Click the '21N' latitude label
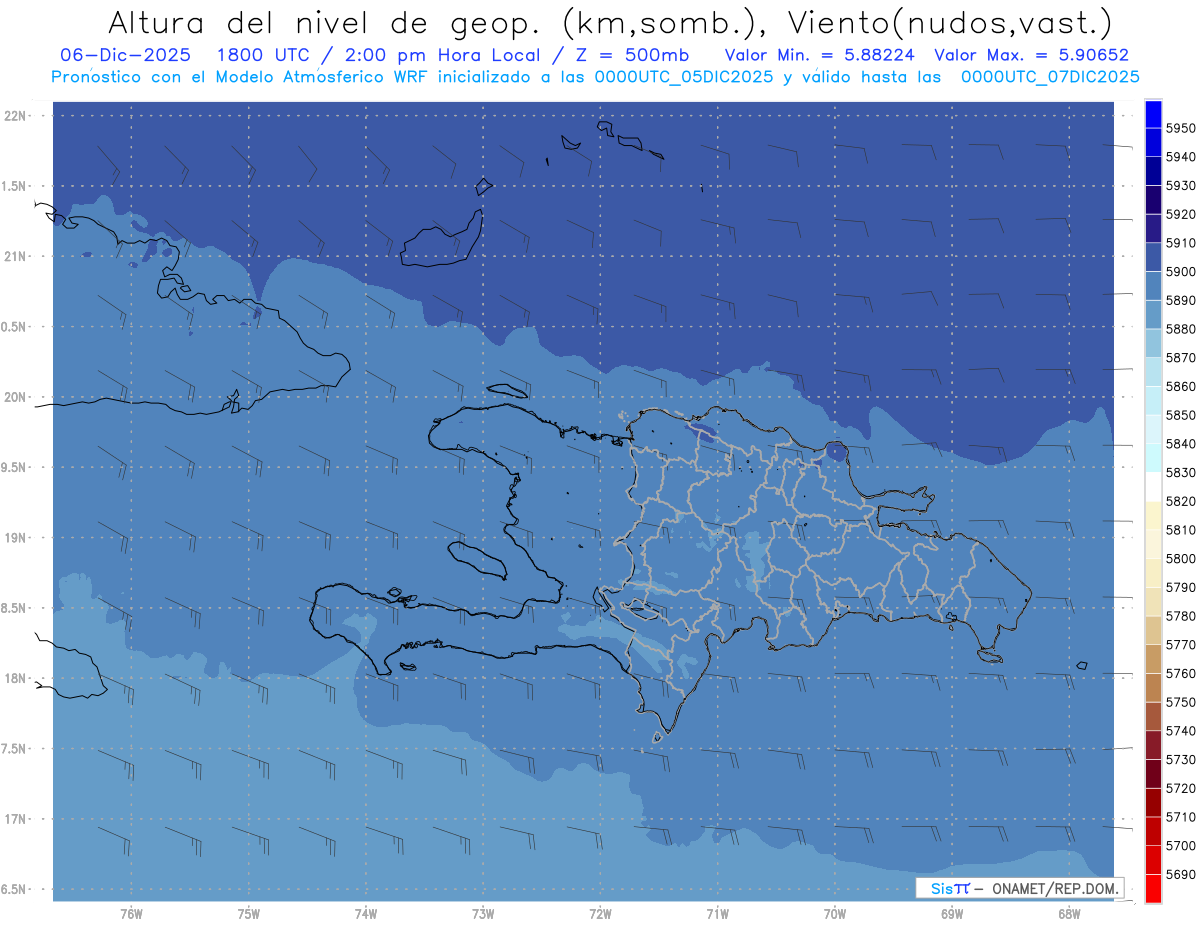The height and width of the screenshot is (927, 1200). click(x=15, y=257)
